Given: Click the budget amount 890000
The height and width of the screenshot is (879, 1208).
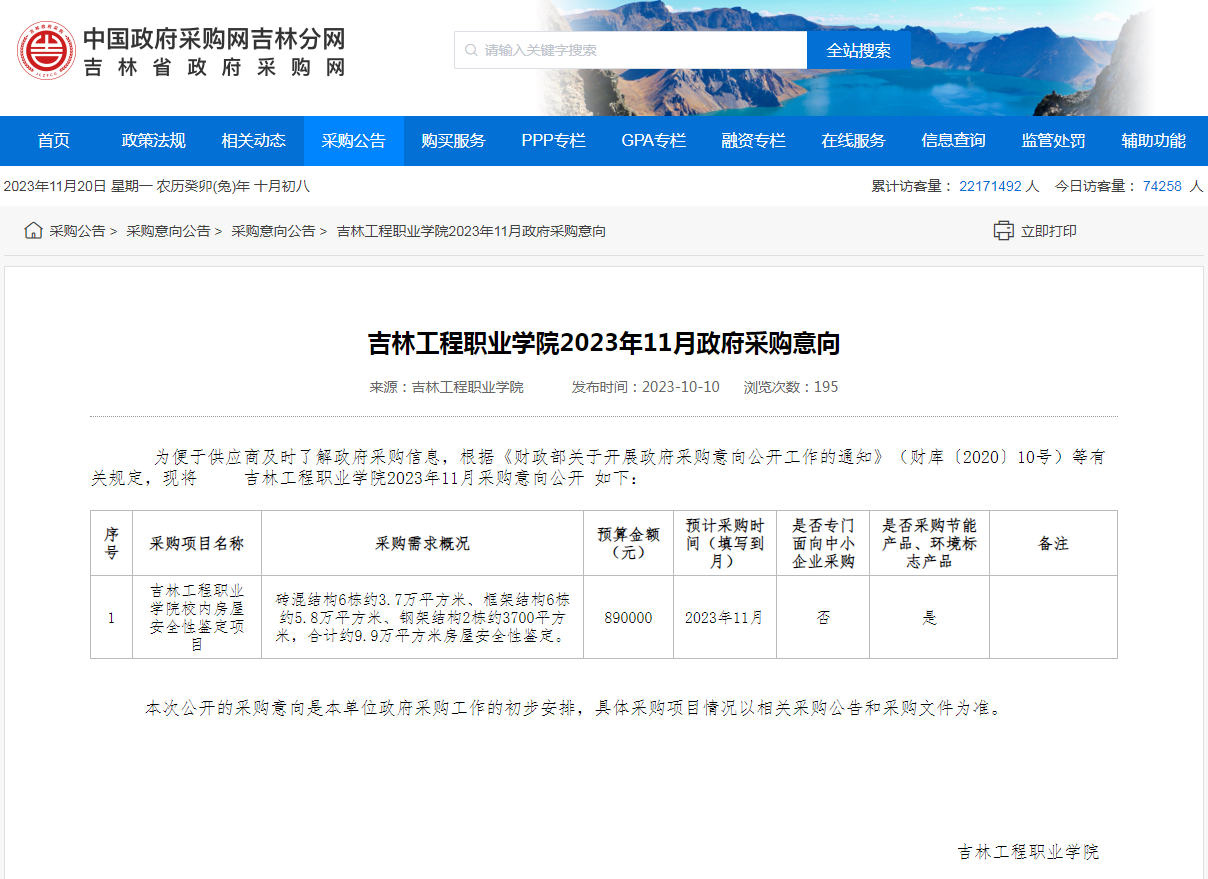Looking at the screenshot, I should [628, 617].
